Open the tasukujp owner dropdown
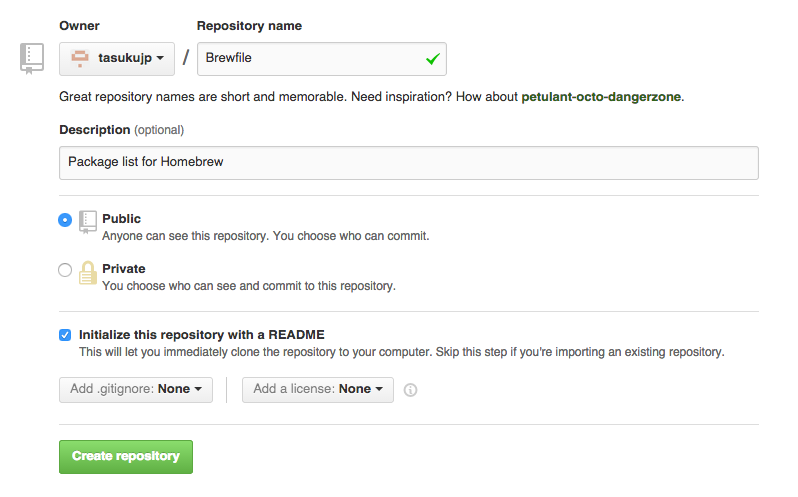 coord(117,59)
